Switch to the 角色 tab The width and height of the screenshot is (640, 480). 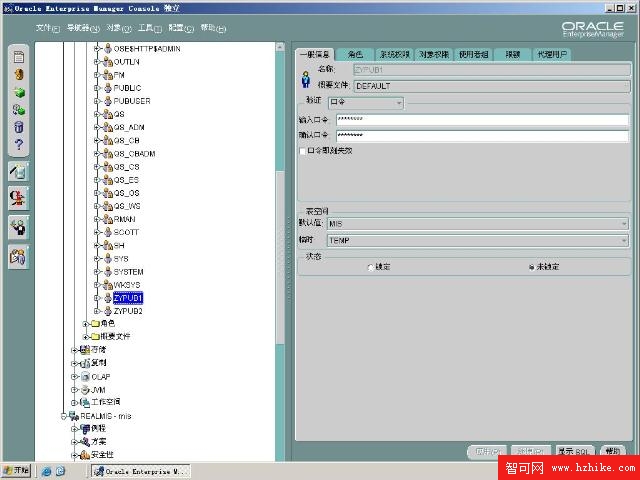click(x=355, y=54)
